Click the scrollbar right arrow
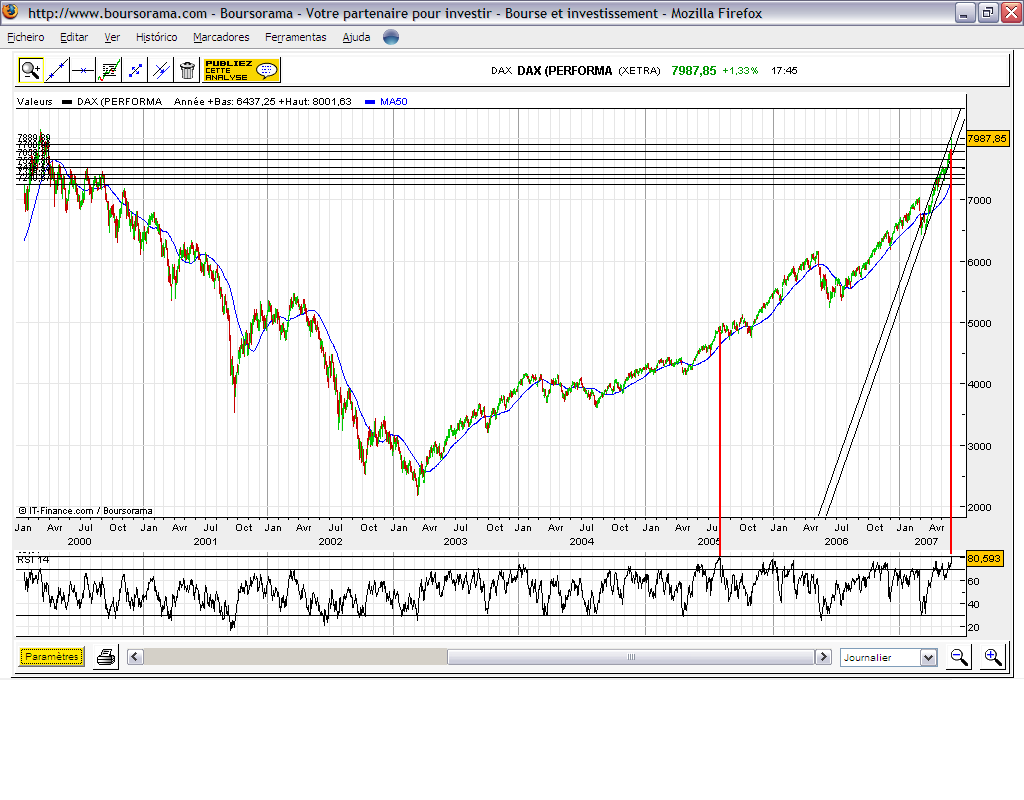Viewport: 1024px width, 800px height. coord(823,657)
